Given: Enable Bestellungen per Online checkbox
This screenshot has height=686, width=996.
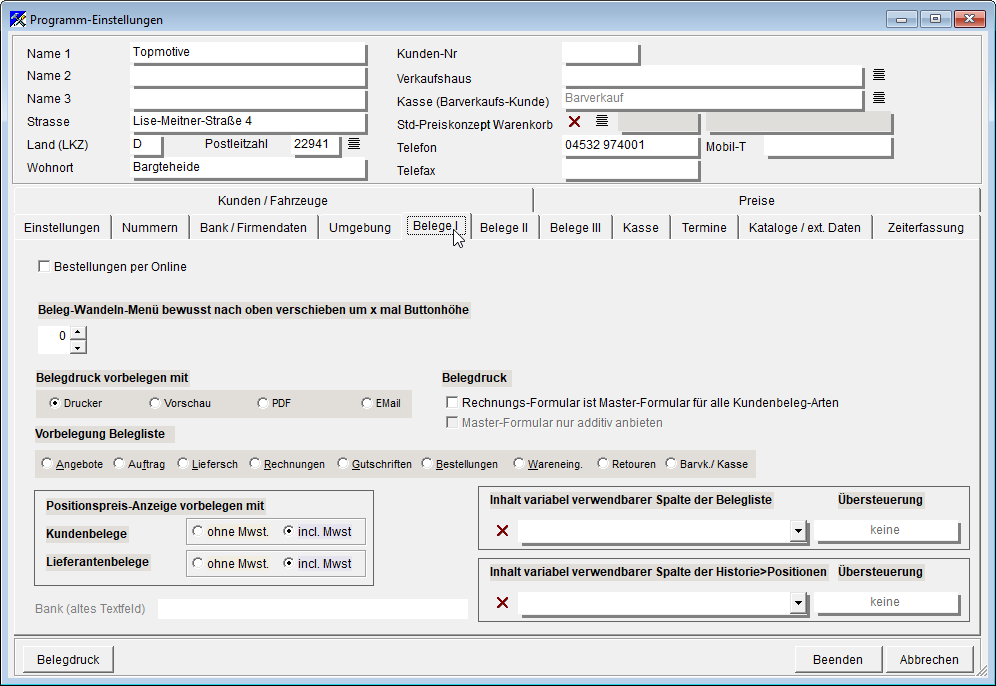Looking at the screenshot, I should click(x=44, y=266).
